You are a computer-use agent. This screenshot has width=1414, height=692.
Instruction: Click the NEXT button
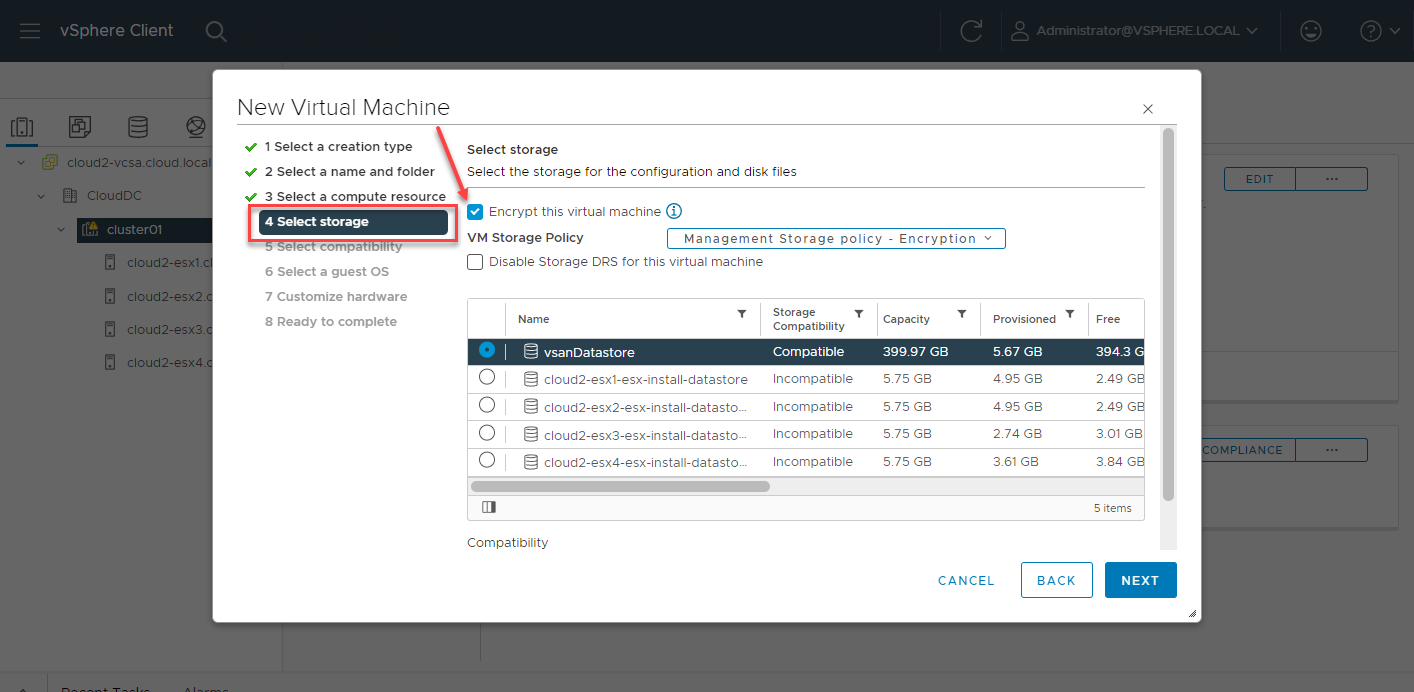tap(1140, 580)
